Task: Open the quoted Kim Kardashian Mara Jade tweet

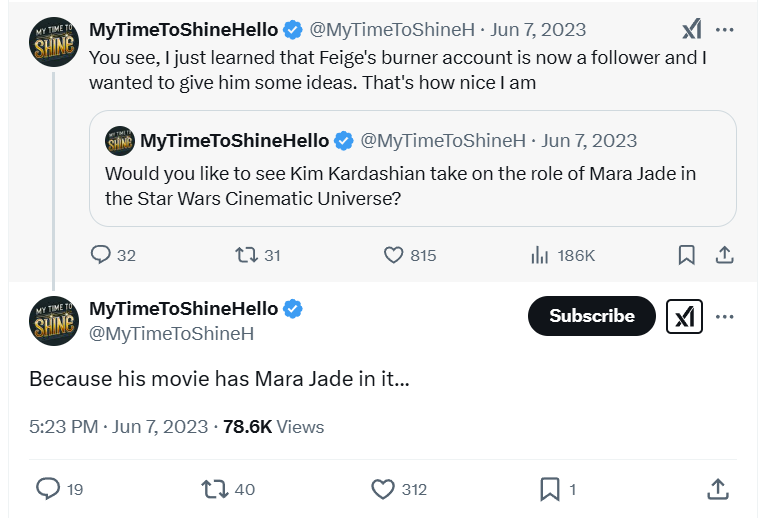Action: click(412, 185)
